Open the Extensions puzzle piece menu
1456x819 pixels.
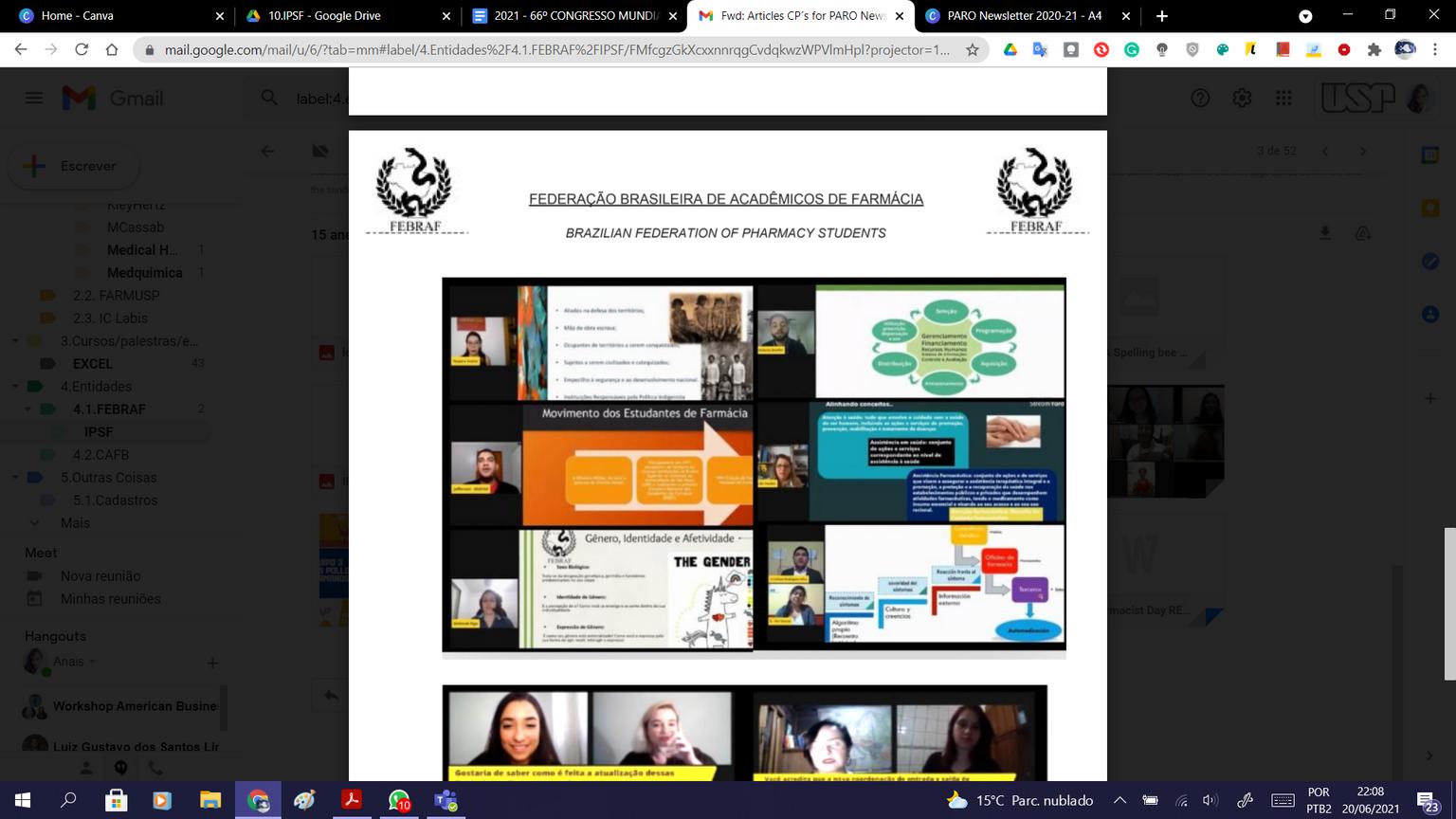[x=1374, y=49]
